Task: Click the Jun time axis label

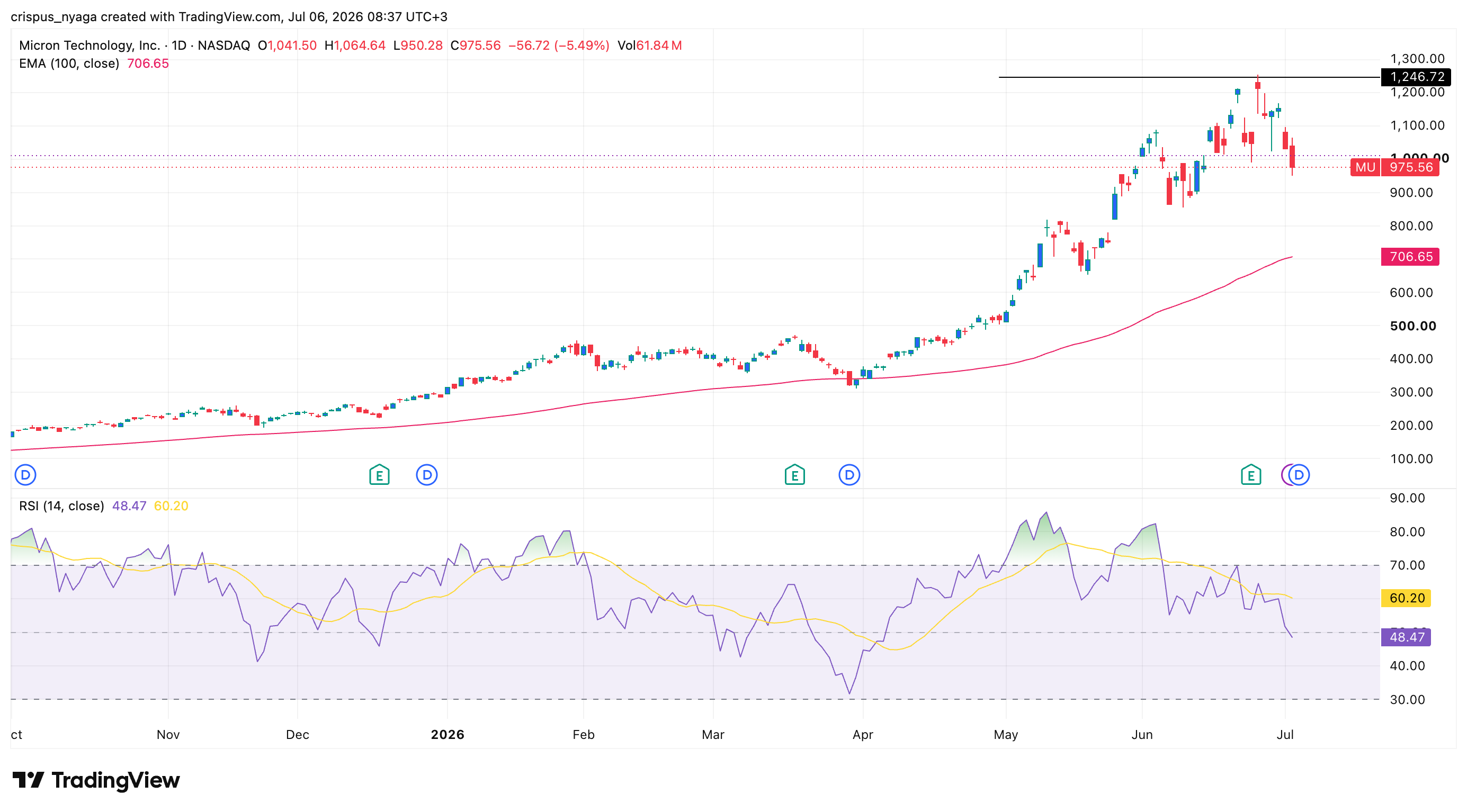Action: point(1142,735)
